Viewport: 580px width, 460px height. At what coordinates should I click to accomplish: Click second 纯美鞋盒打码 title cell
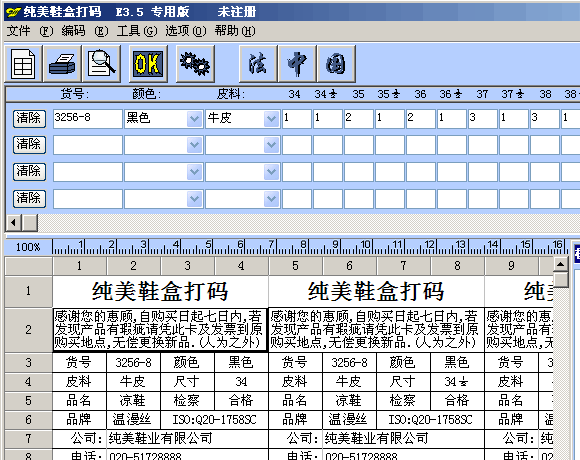[x=376, y=291]
